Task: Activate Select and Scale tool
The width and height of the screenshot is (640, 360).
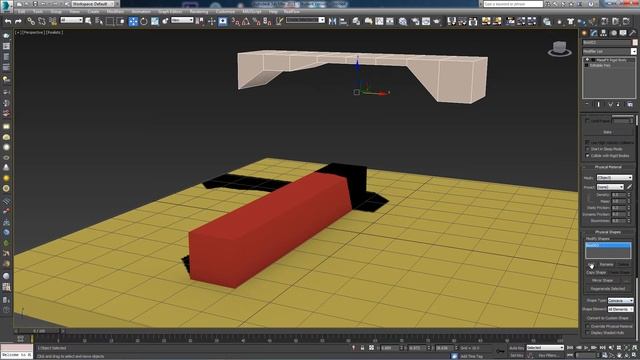Action: coord(155,21)
